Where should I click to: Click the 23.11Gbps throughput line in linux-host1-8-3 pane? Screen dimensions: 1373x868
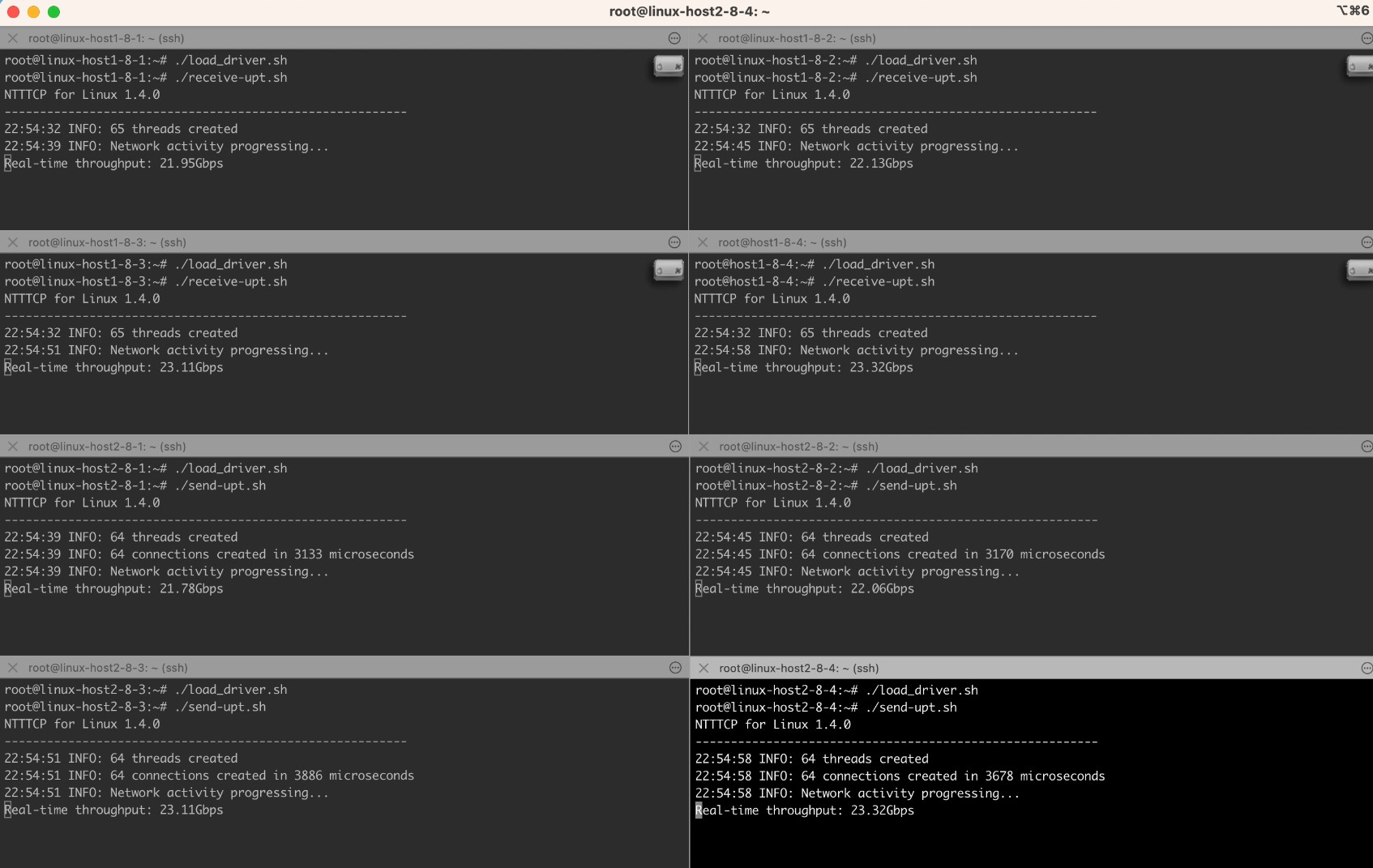point(113,367)
